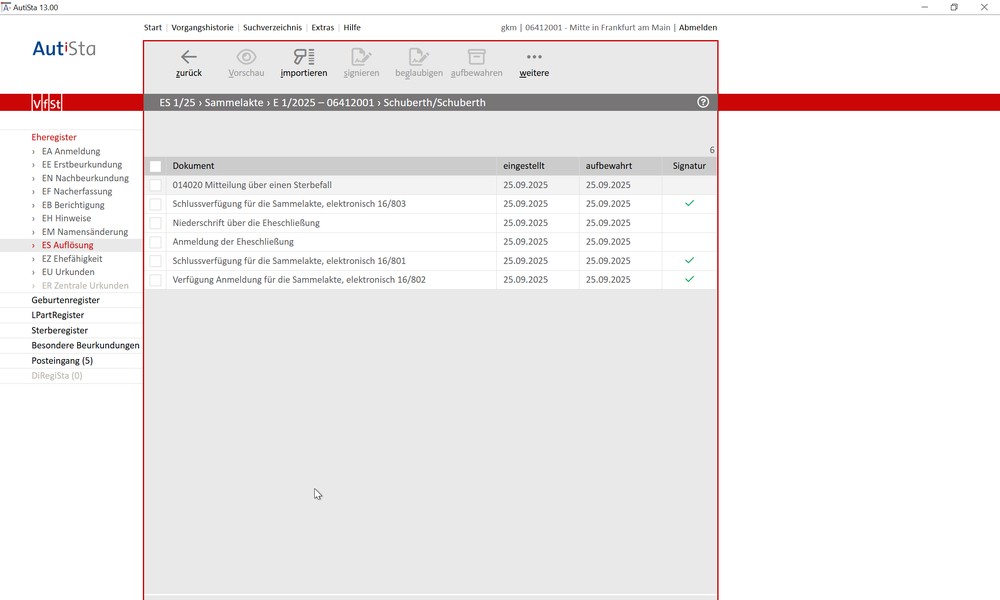Click the signieren document icon
This screenshot has height=600, width=1000.
361,57
